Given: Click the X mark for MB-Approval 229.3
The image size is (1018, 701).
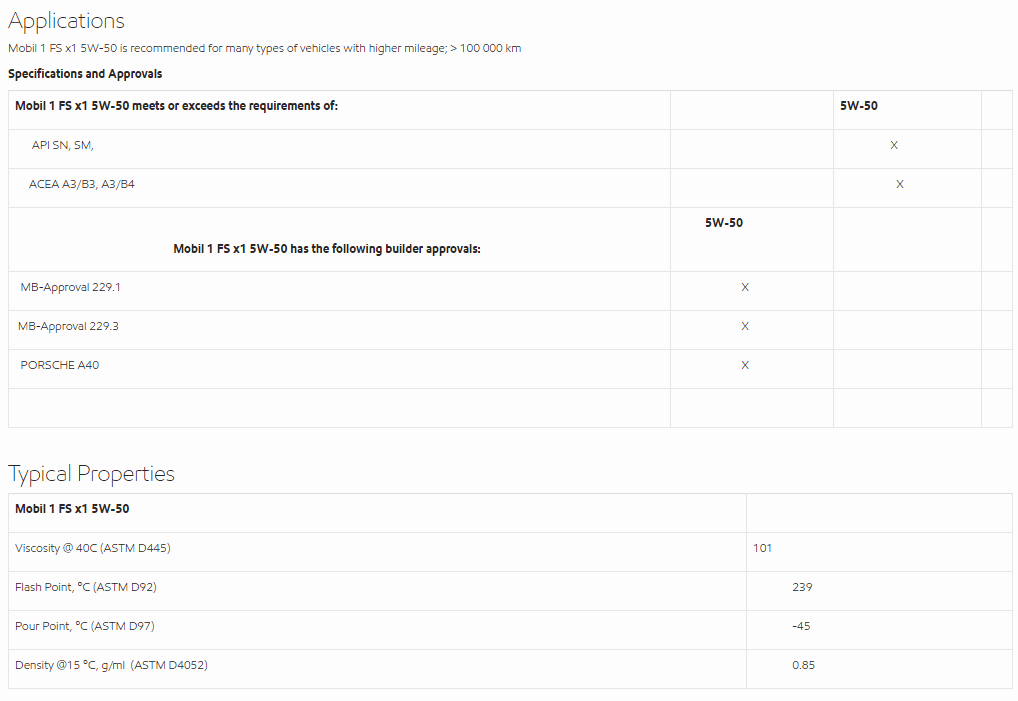Looking at the screenshot, I should [x=745, y=327].
